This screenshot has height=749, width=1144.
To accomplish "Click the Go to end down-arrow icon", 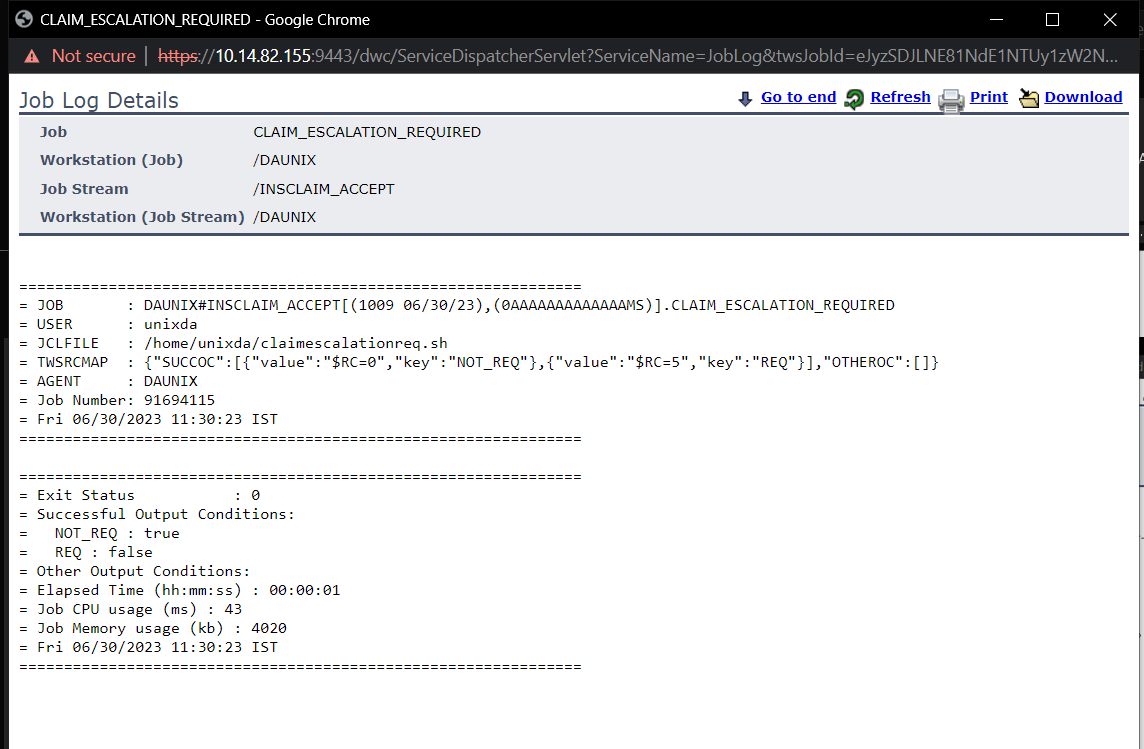I will coord(745,98).
